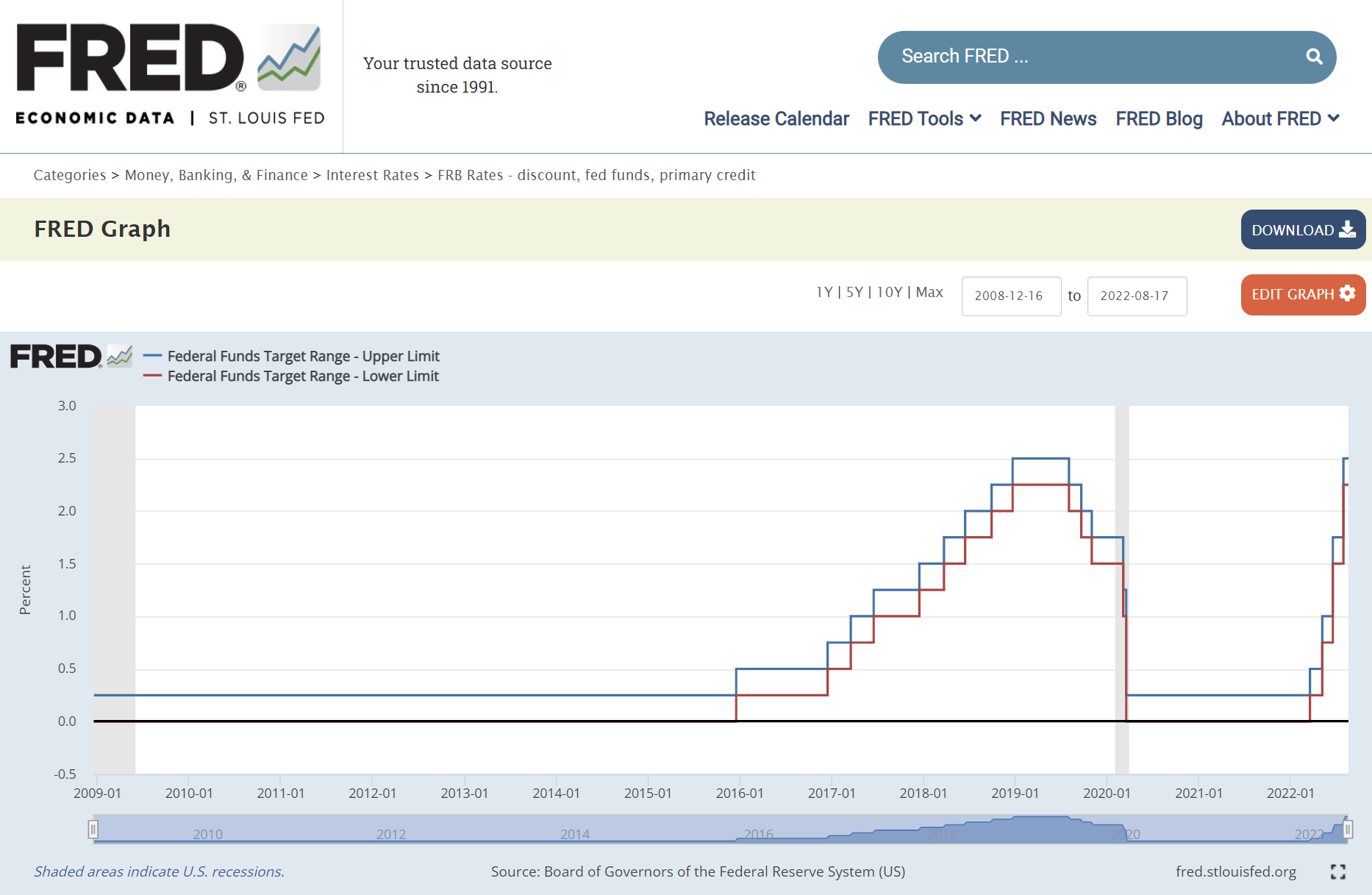Screen dimensions: 1372x895
Task: Click Federal Funds Target Range - Lower Limit label
Action: click(303, 376)
